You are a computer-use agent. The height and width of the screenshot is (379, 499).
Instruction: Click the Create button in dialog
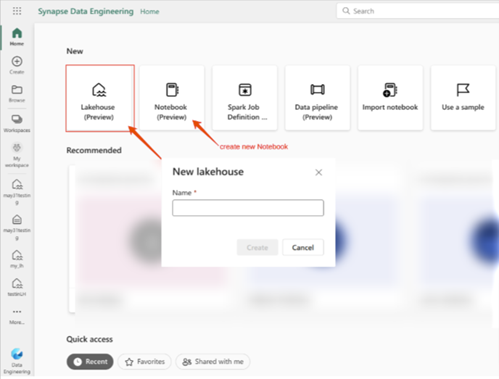pos(257,247)
